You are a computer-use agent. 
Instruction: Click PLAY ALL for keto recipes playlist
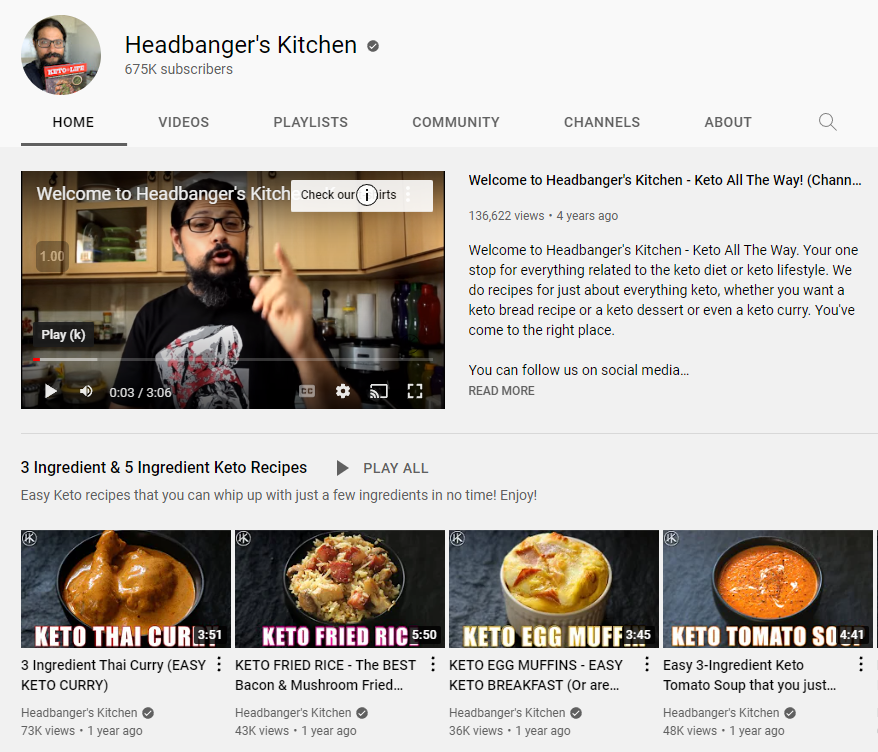[x=382, y=468]
